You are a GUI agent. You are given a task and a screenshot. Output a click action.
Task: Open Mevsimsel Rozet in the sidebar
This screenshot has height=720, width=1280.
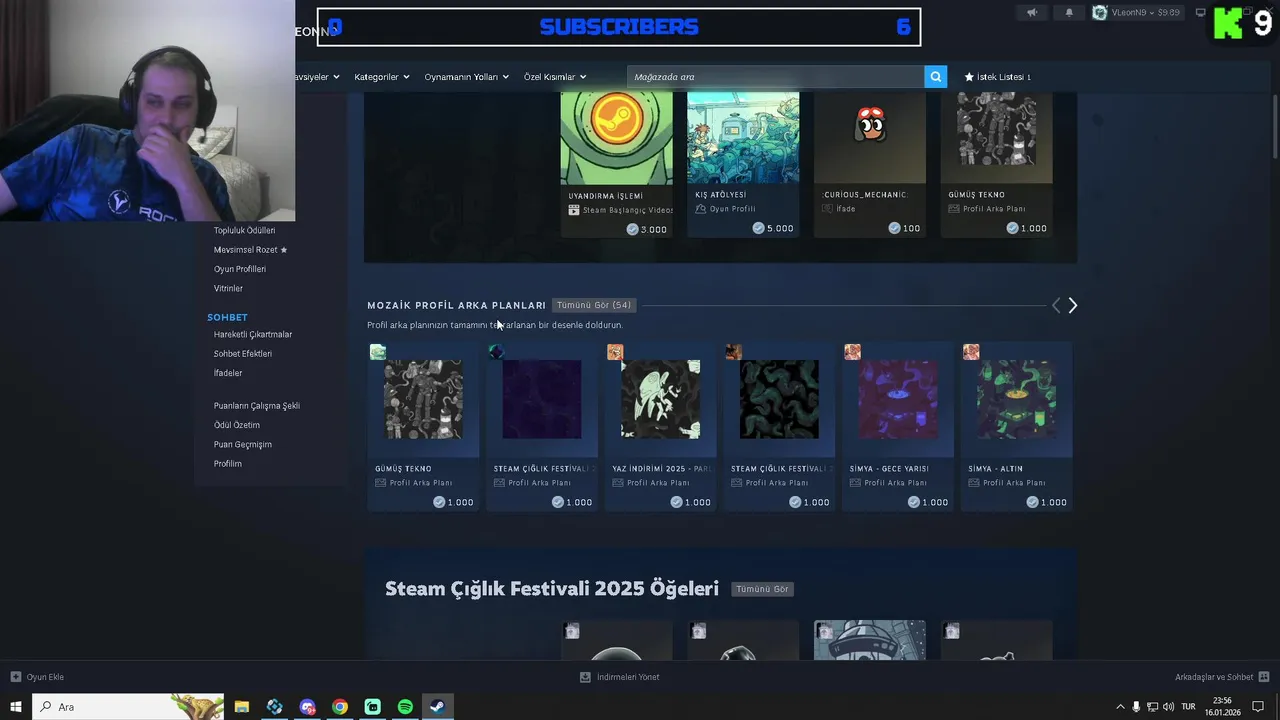[x=250, y=250]
